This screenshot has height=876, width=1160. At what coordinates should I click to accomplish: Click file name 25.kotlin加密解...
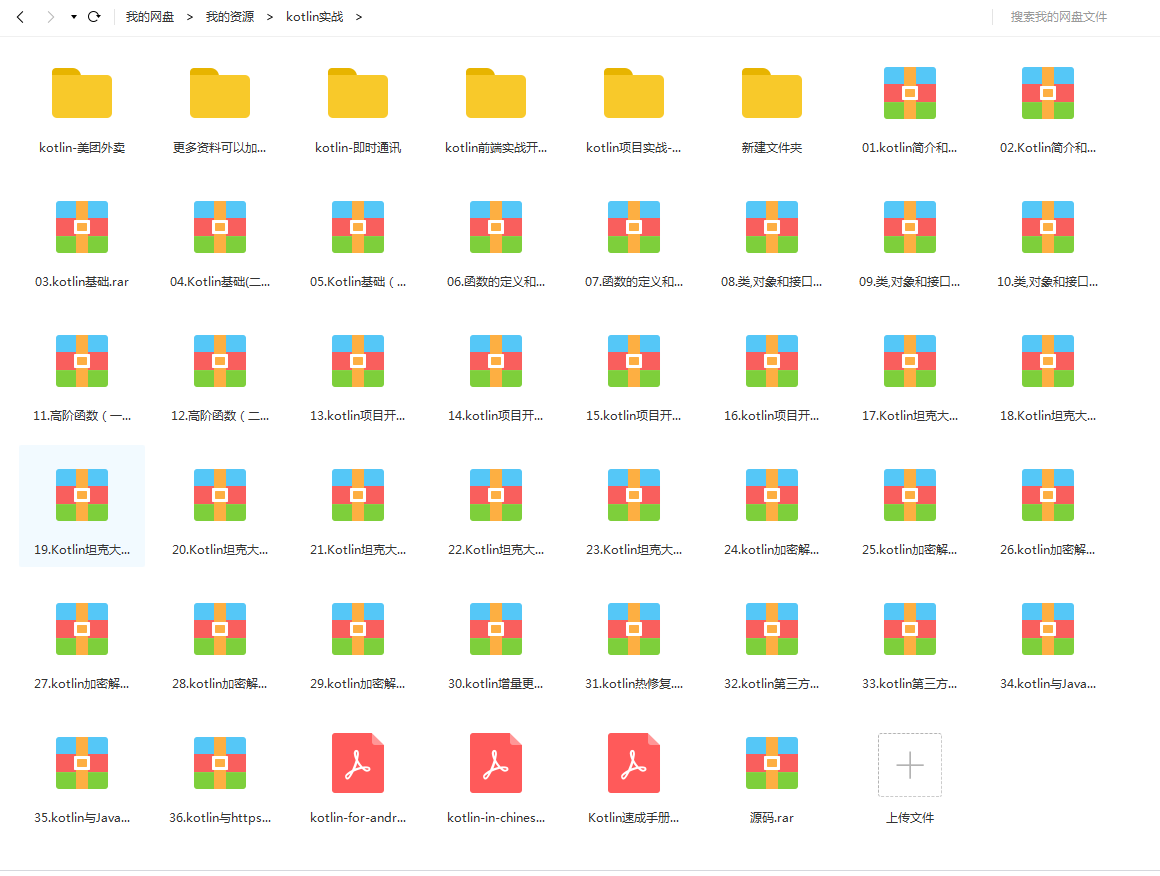tap(910, 550)
